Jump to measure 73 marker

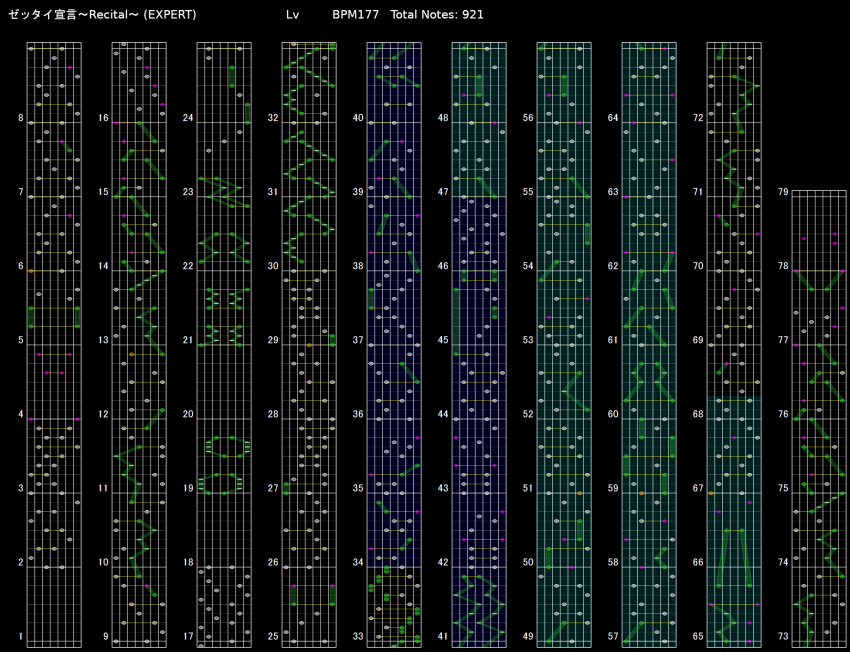(x=783, y=637)
